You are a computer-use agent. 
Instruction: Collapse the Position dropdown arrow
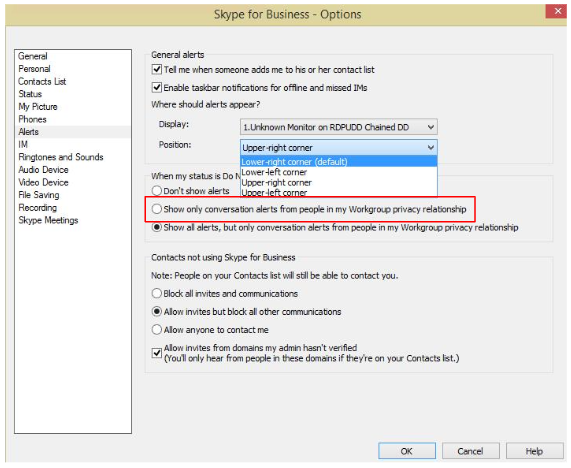[x=431, y=148]
